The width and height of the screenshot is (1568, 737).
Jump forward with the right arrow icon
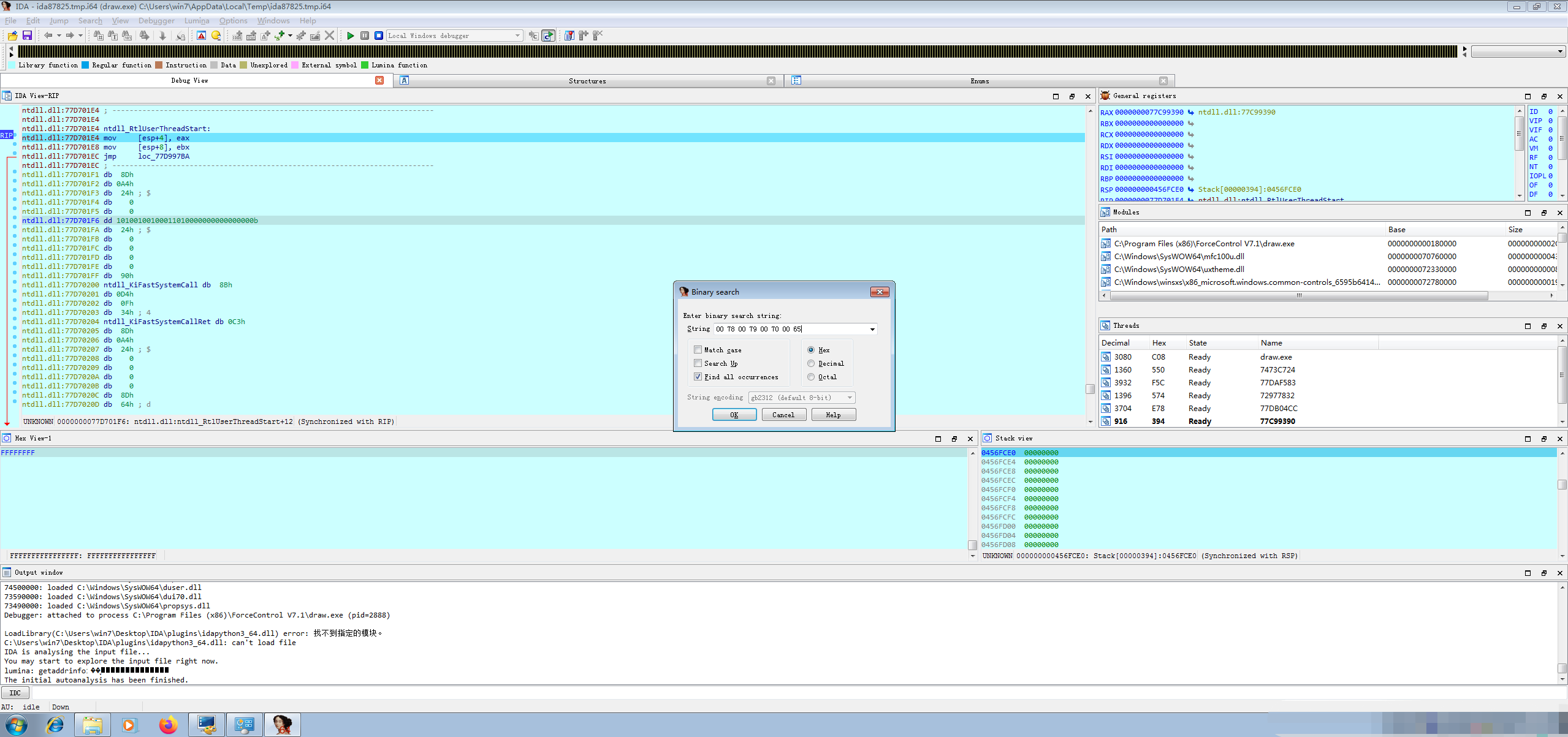point(70,36)
